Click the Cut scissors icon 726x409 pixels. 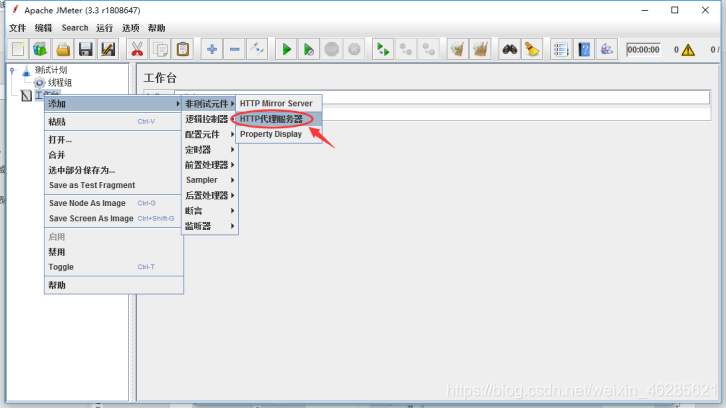click(x=137, y=49)
